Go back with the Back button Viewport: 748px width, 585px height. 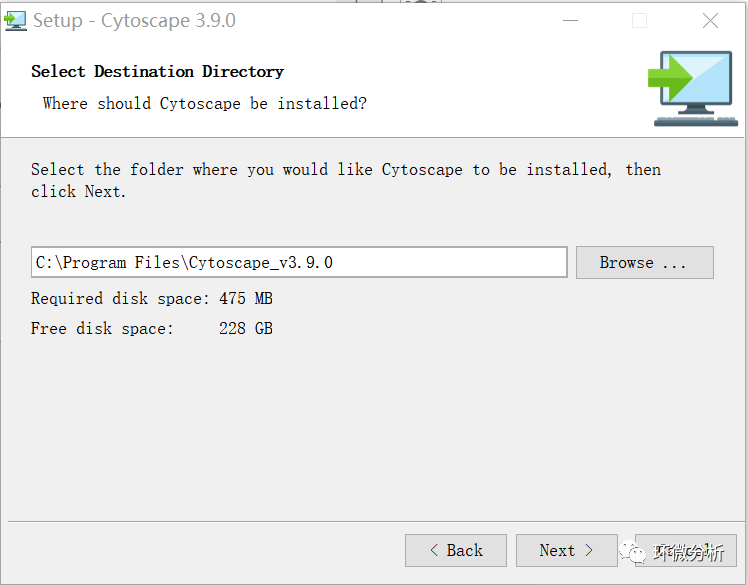tap(456, 551)
